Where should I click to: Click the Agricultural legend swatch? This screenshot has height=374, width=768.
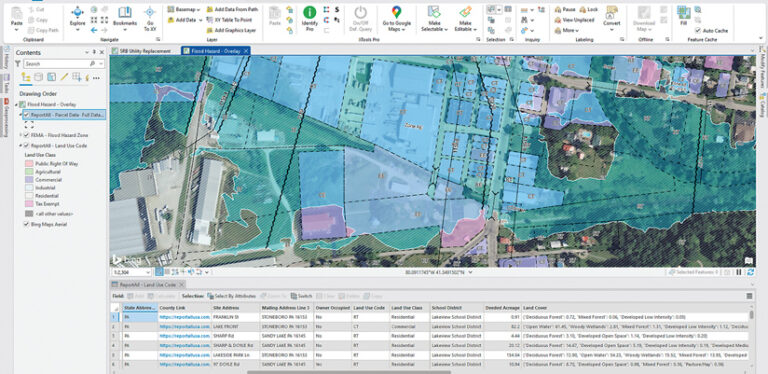(29, 172)
